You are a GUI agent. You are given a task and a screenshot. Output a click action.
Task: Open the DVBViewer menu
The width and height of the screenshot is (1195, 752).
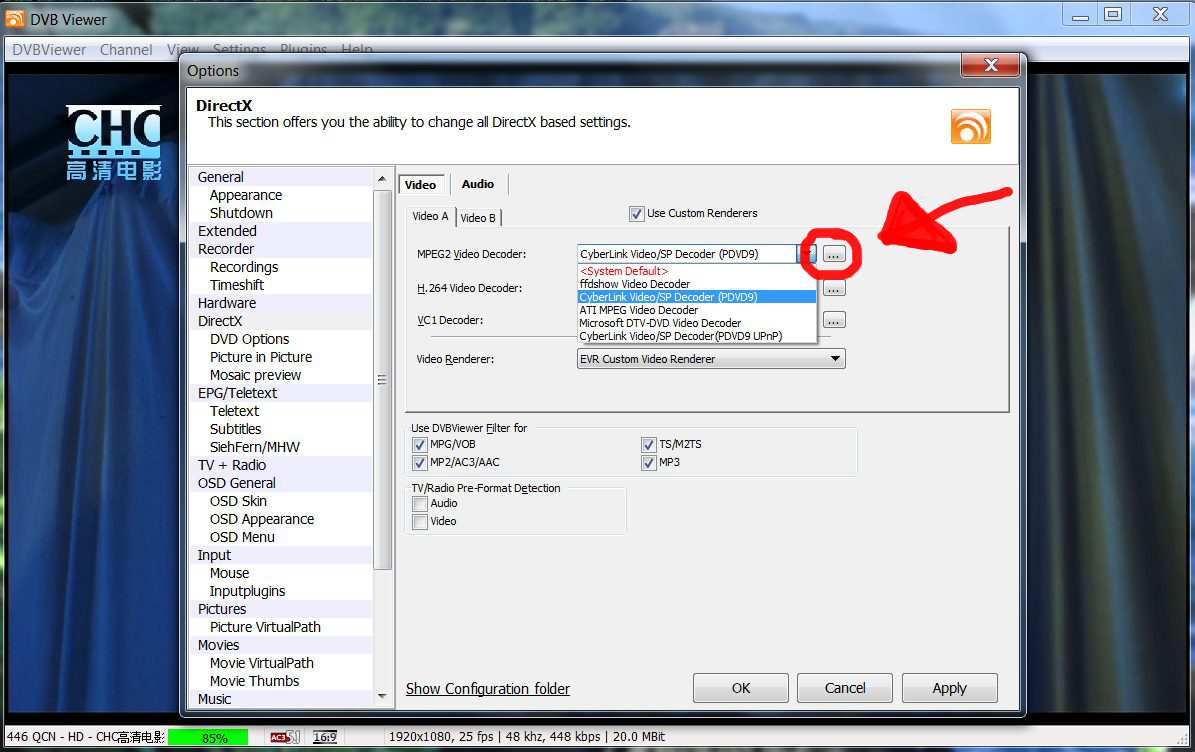tap(49, 50)
